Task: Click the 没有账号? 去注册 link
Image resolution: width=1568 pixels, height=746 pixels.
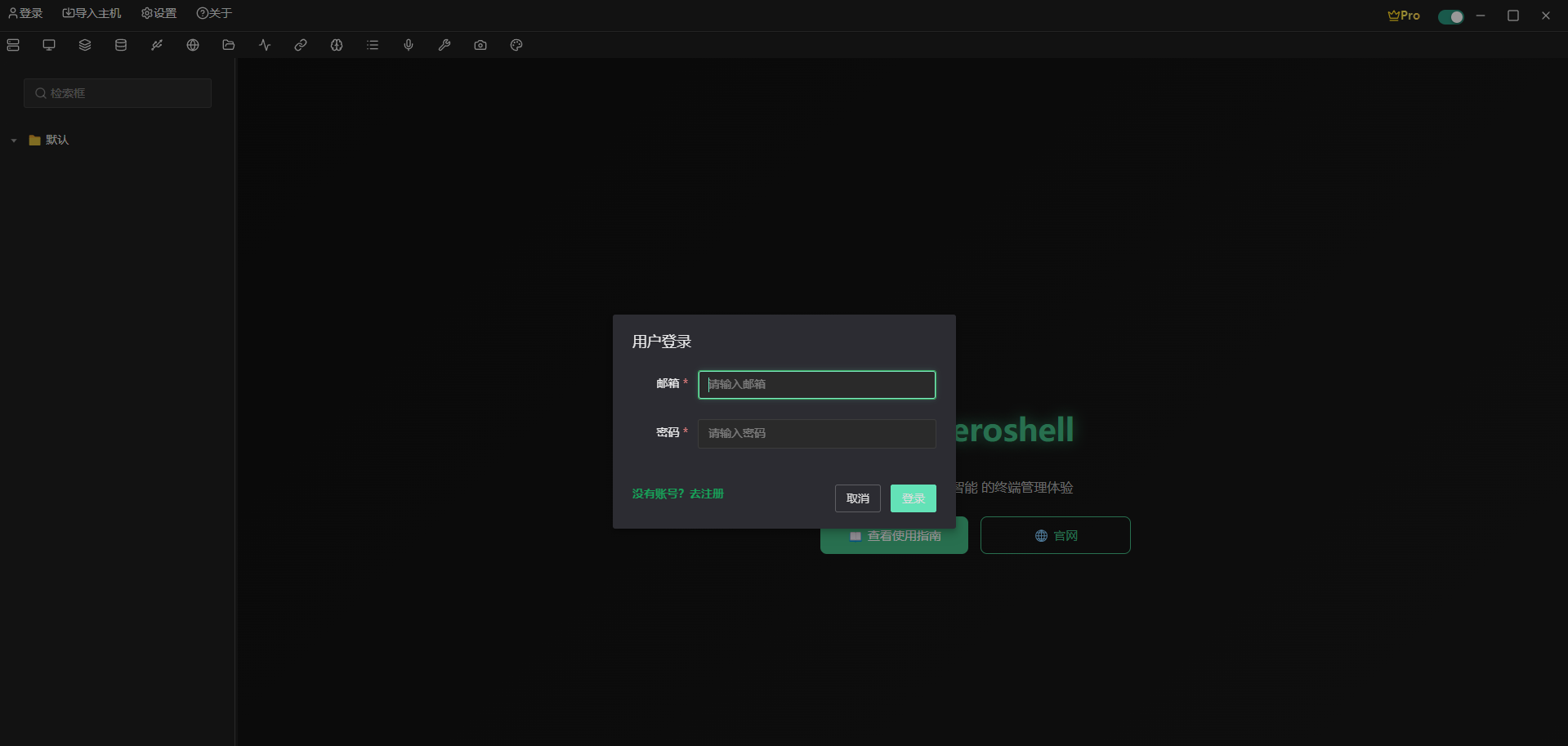Action: [677, 494]
